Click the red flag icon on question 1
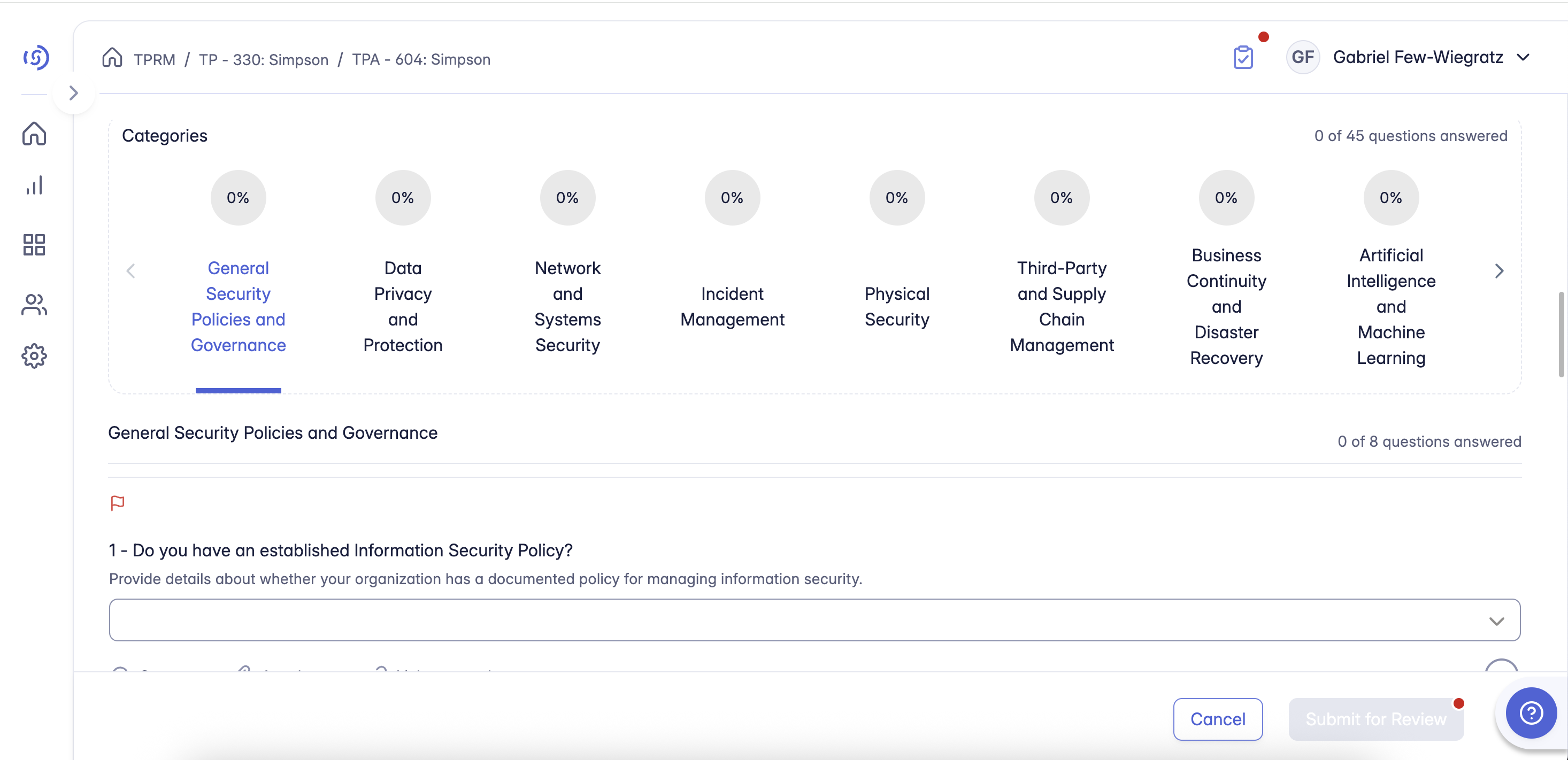The image size is (1568, 760). [x=118, y=503]
